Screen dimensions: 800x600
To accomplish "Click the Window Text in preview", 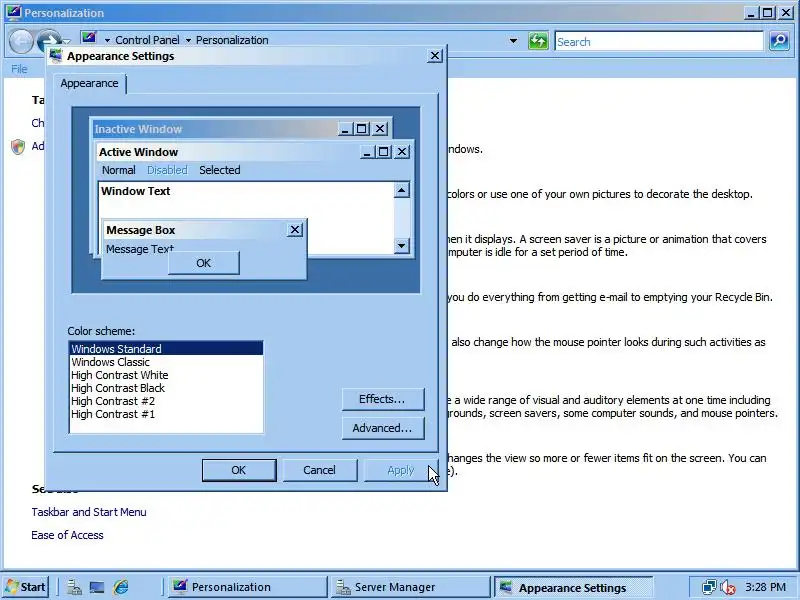I will click(136, 191).
